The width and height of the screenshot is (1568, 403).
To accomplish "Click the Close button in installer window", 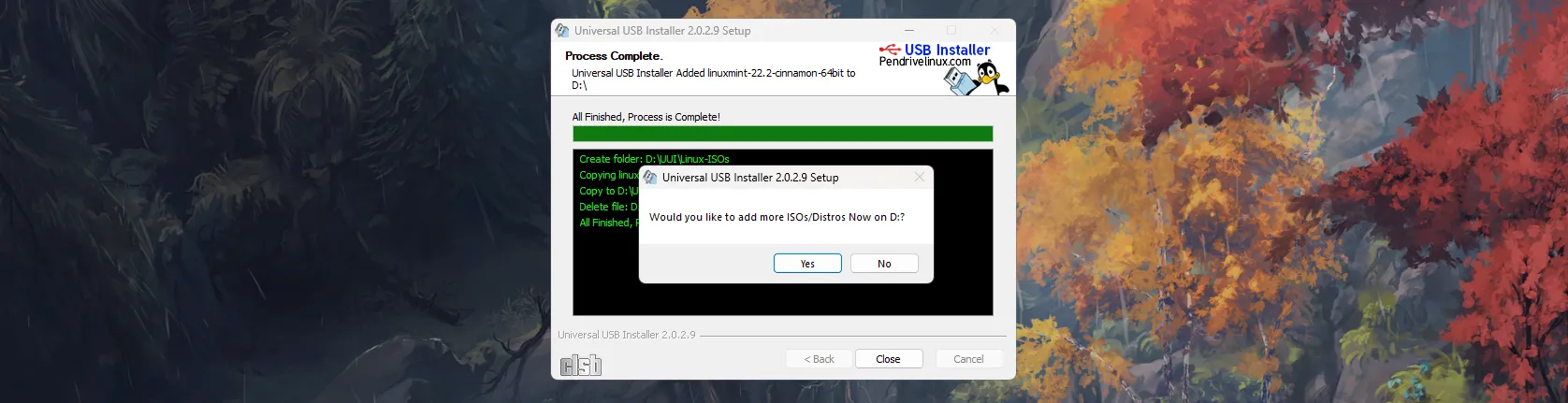I will [x=888, y=359].
